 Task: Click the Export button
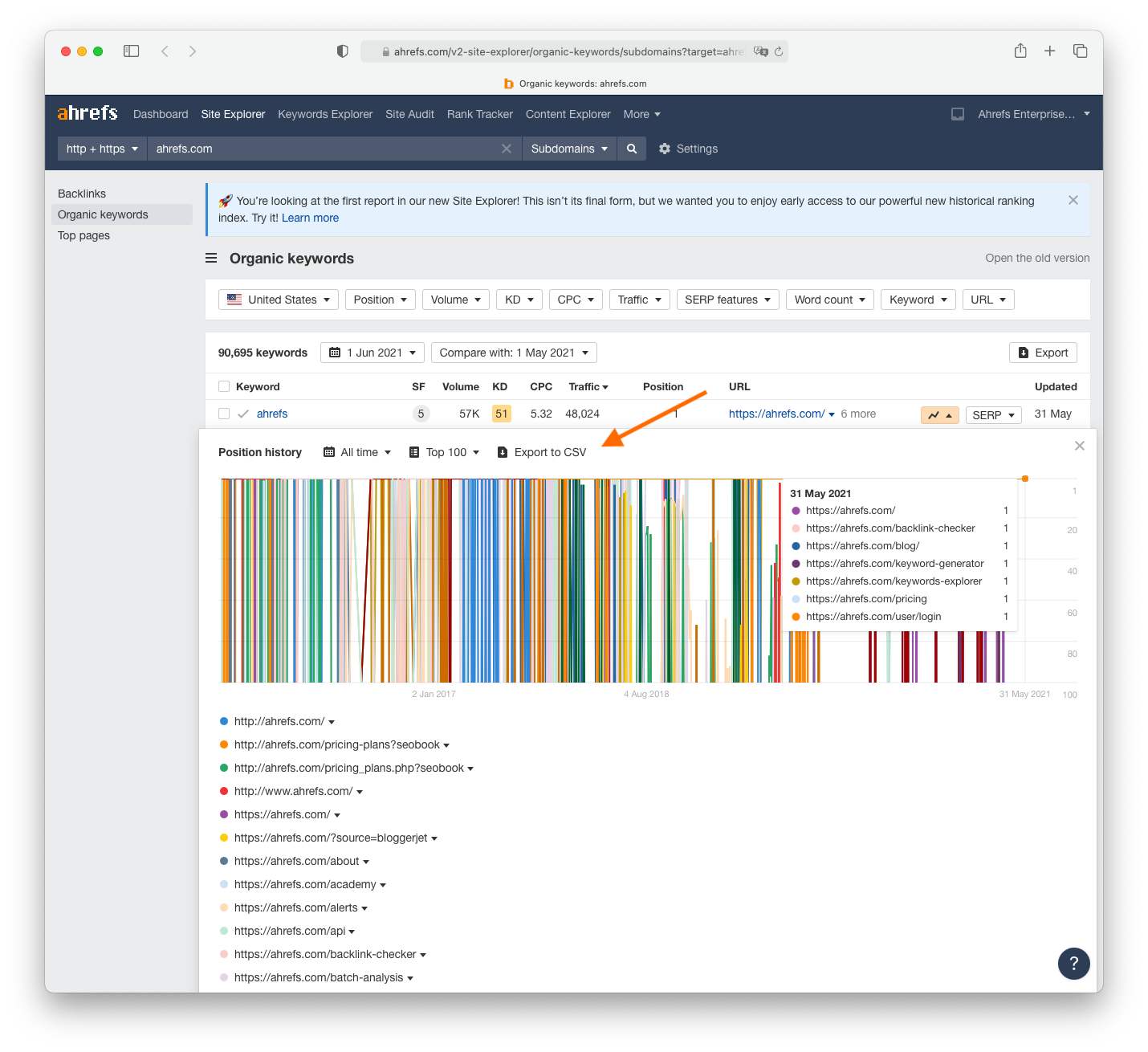[1043, 353]
